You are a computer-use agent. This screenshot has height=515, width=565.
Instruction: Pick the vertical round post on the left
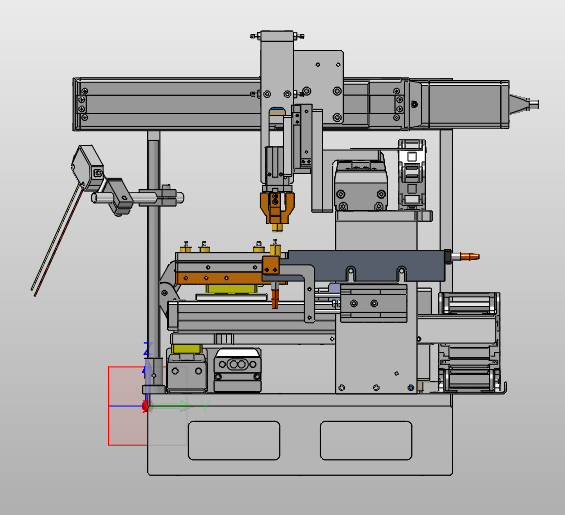(154, 249)
